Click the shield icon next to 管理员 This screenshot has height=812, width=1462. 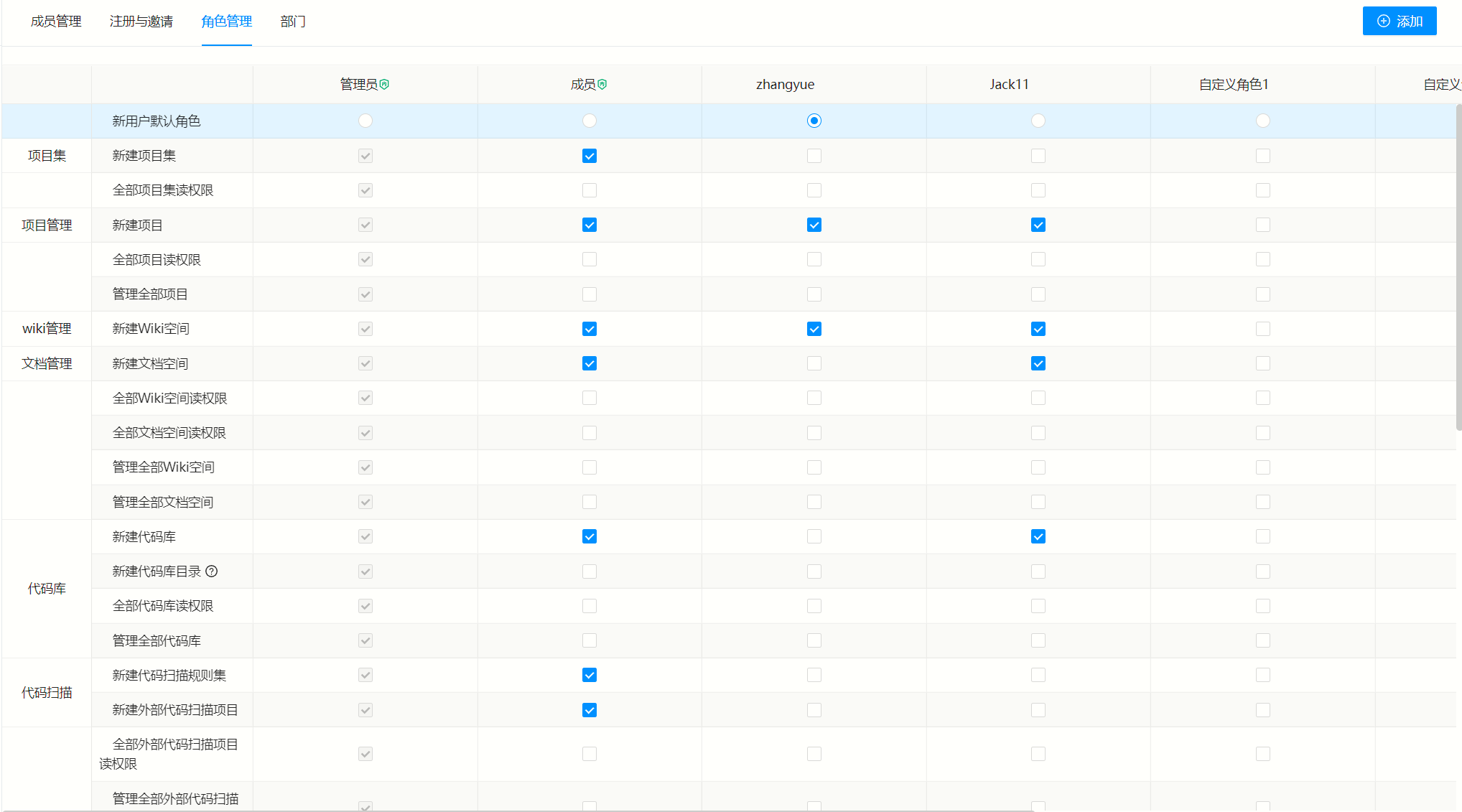click(x=385, y=85)
